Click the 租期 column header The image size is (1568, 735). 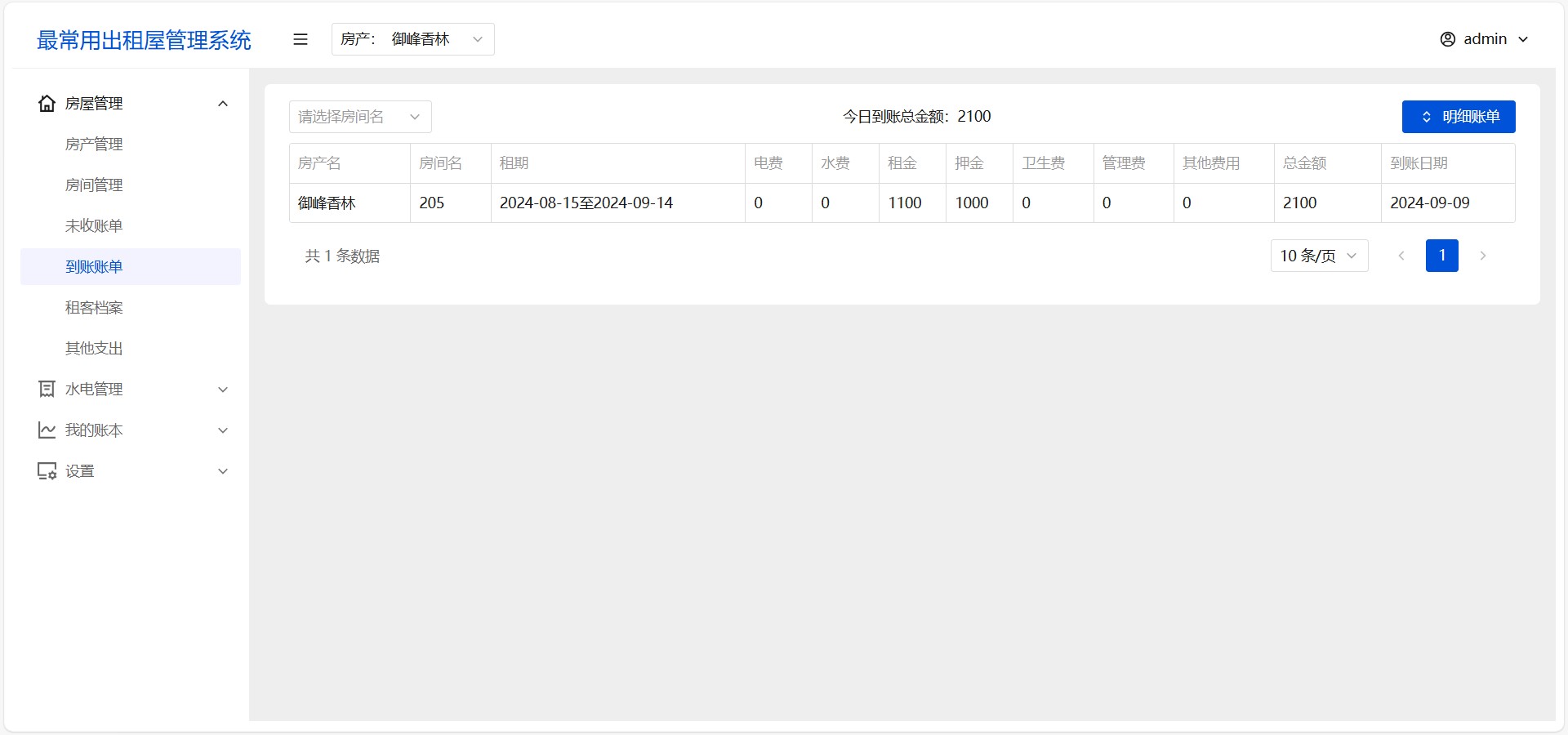(x=618, y=163)
